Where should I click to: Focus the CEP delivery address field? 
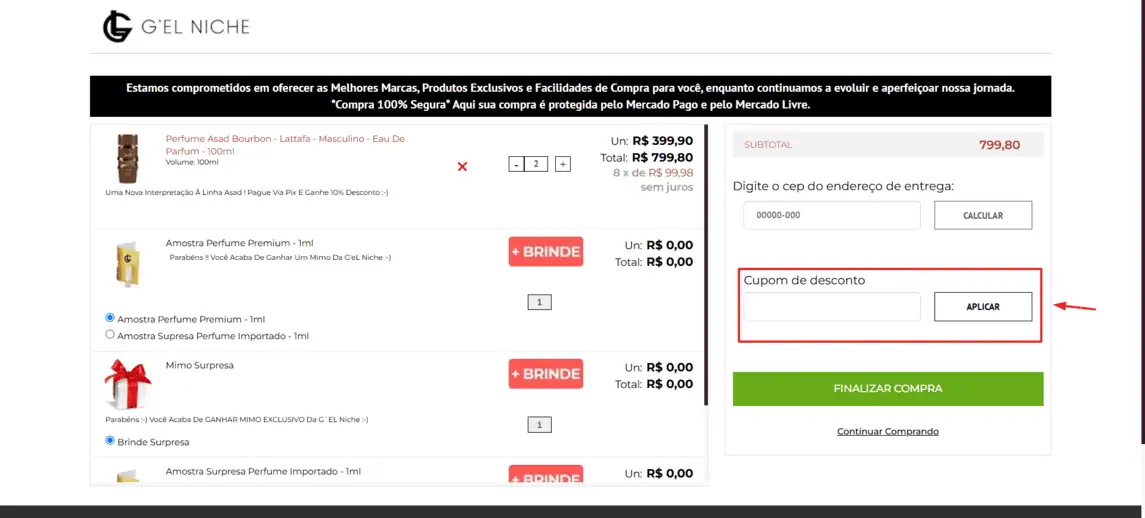(x=832, y=216)
